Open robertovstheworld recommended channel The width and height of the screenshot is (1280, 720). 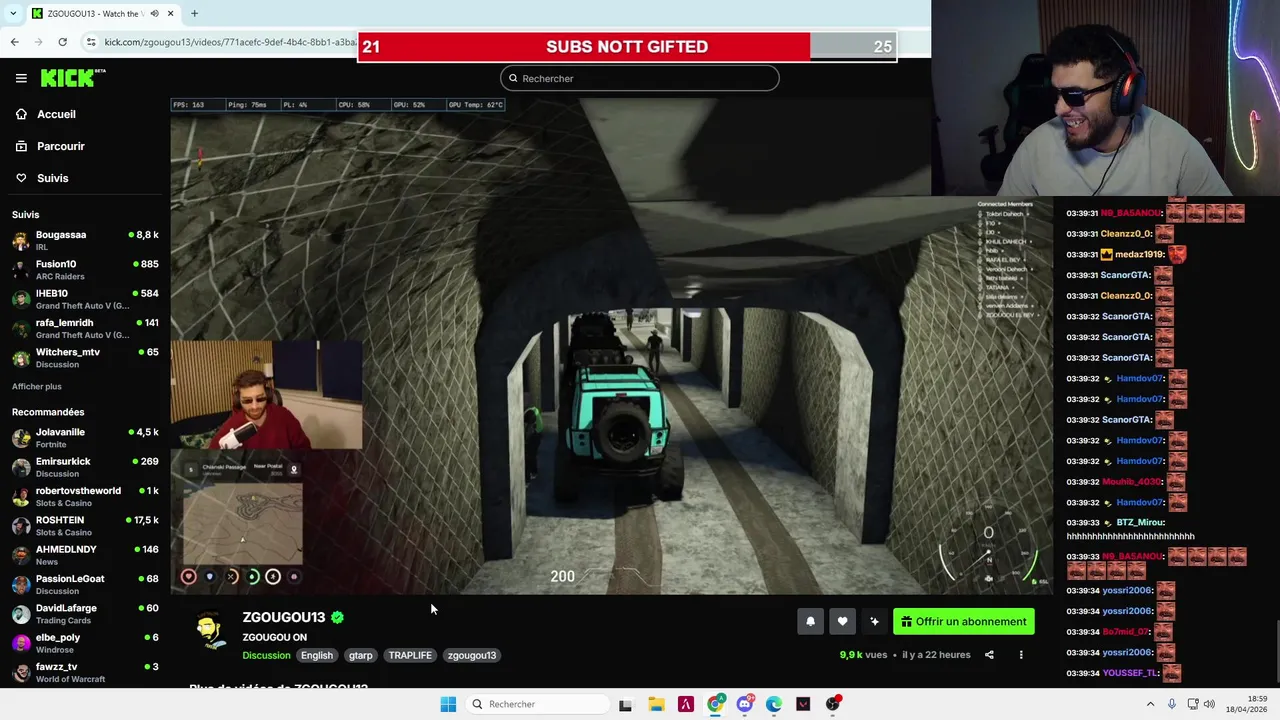(85, 496)
